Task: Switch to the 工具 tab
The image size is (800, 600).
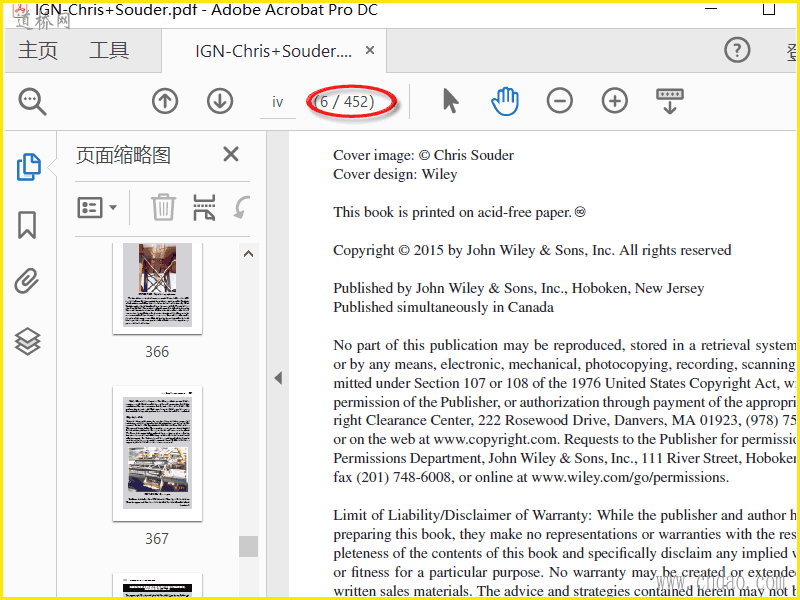Action: click(x=109, y=51)
